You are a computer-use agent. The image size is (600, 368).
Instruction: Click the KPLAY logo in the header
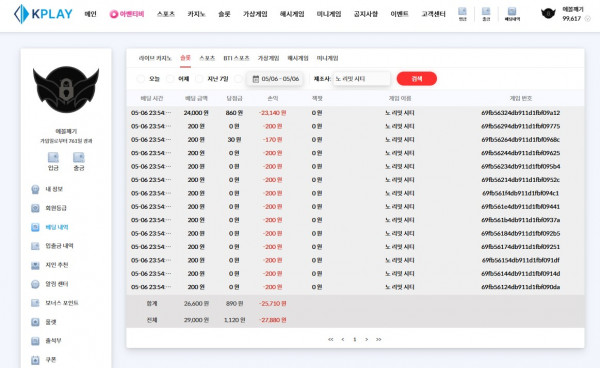(43, 14)
